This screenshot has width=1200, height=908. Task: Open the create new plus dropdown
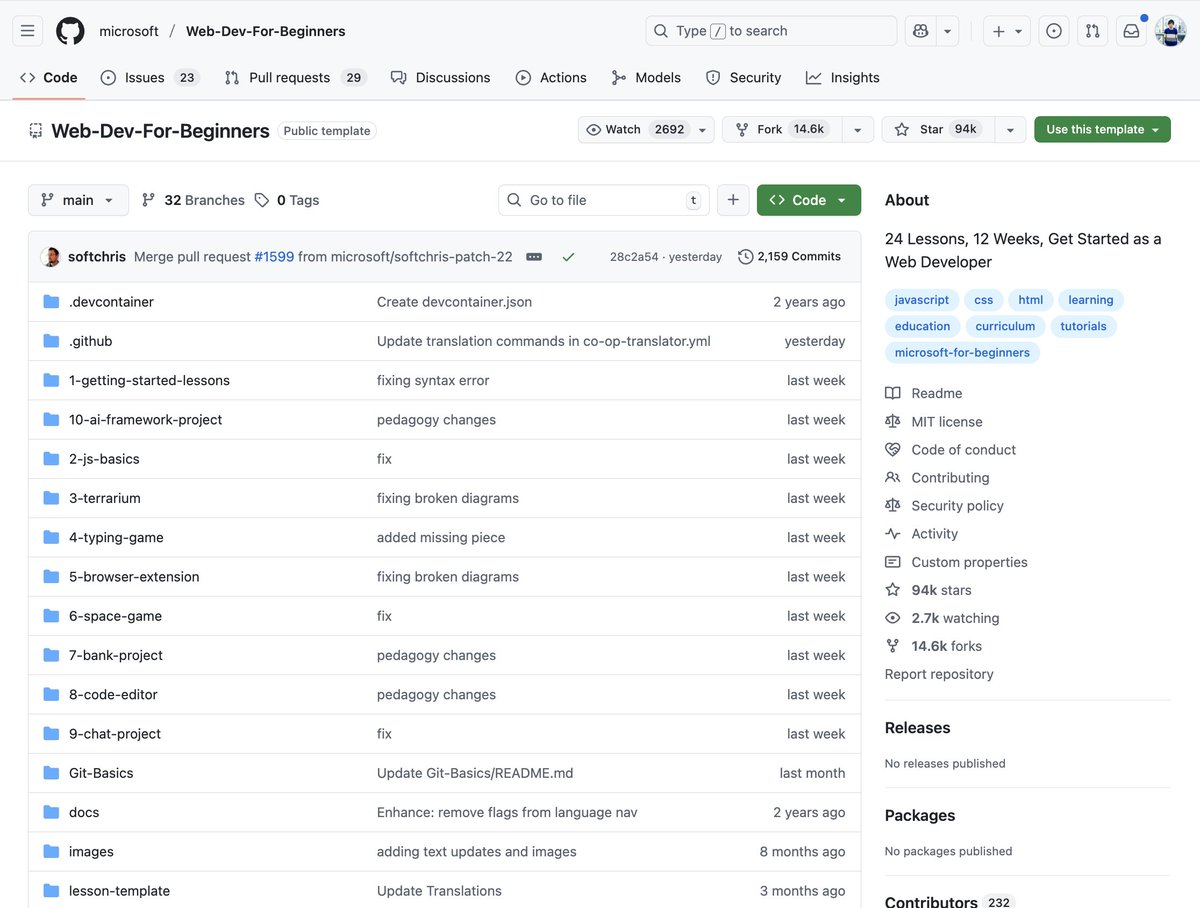(1006, 31)
